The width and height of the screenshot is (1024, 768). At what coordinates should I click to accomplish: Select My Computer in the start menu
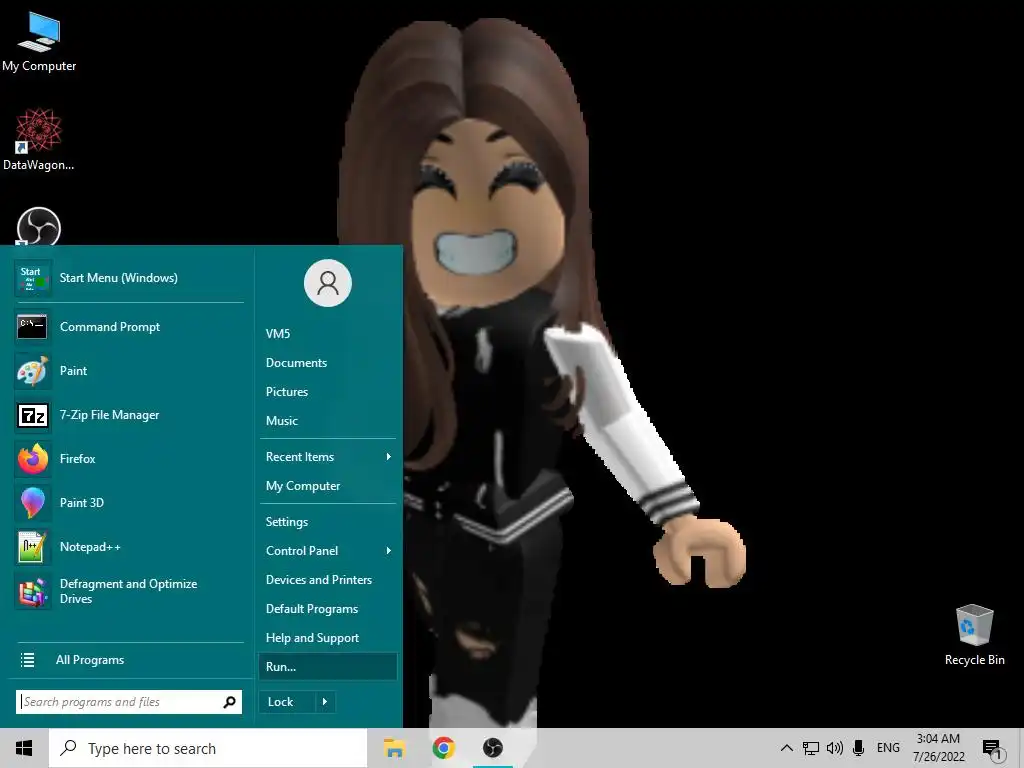click(328, 486)
